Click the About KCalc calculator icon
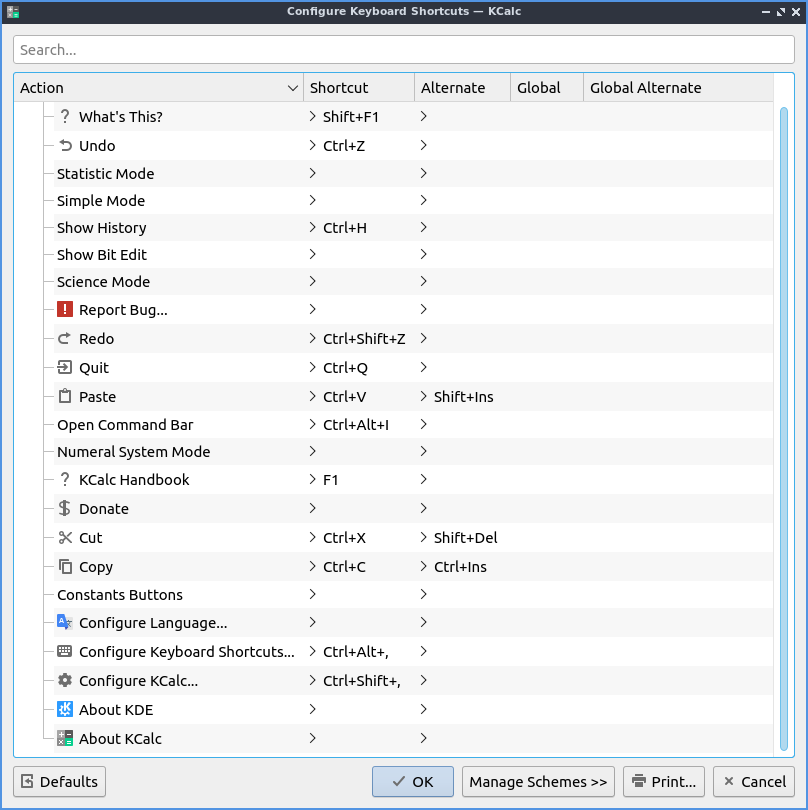 point(66,739)
